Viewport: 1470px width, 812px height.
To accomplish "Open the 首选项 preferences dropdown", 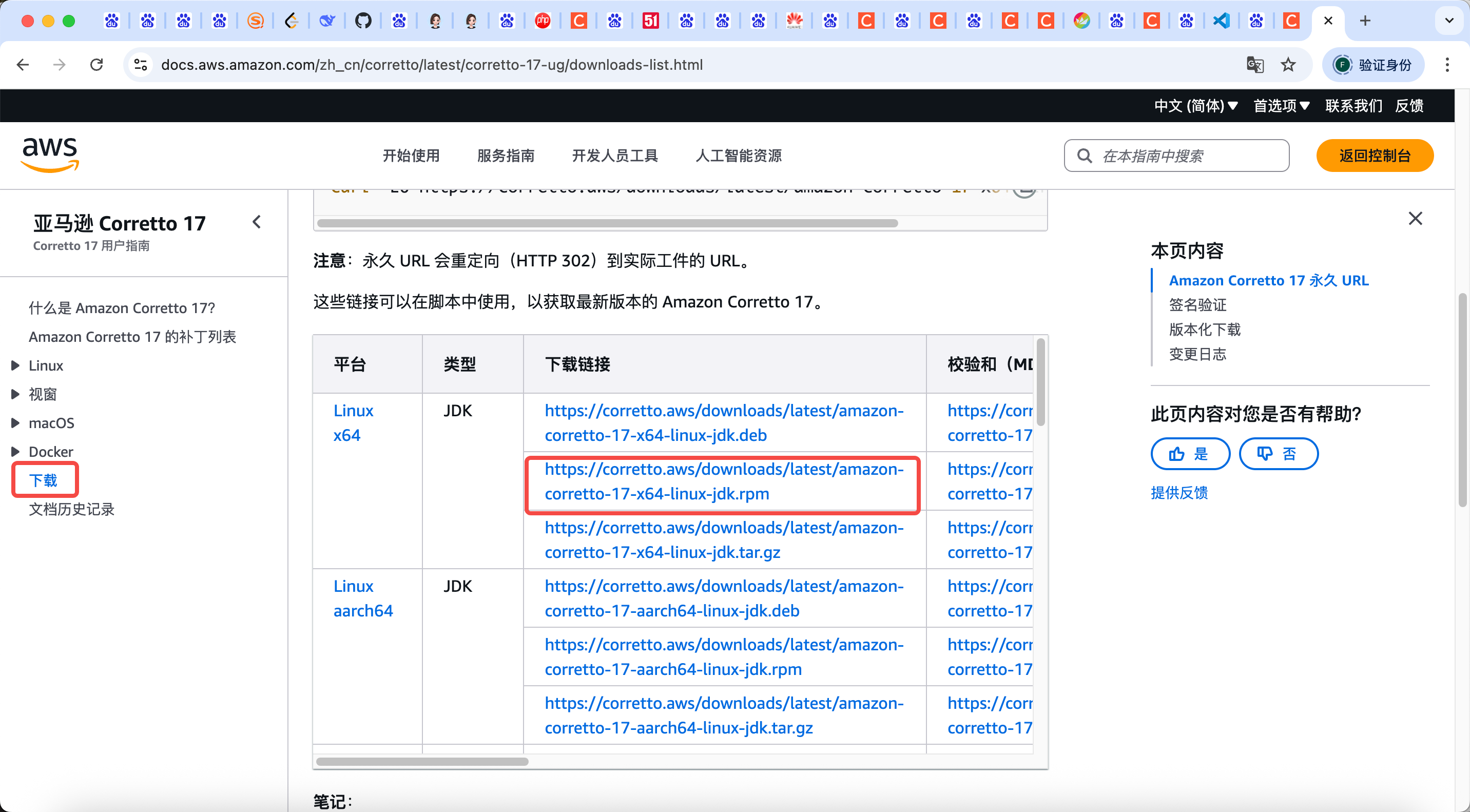I will (x=1281, y=106).
